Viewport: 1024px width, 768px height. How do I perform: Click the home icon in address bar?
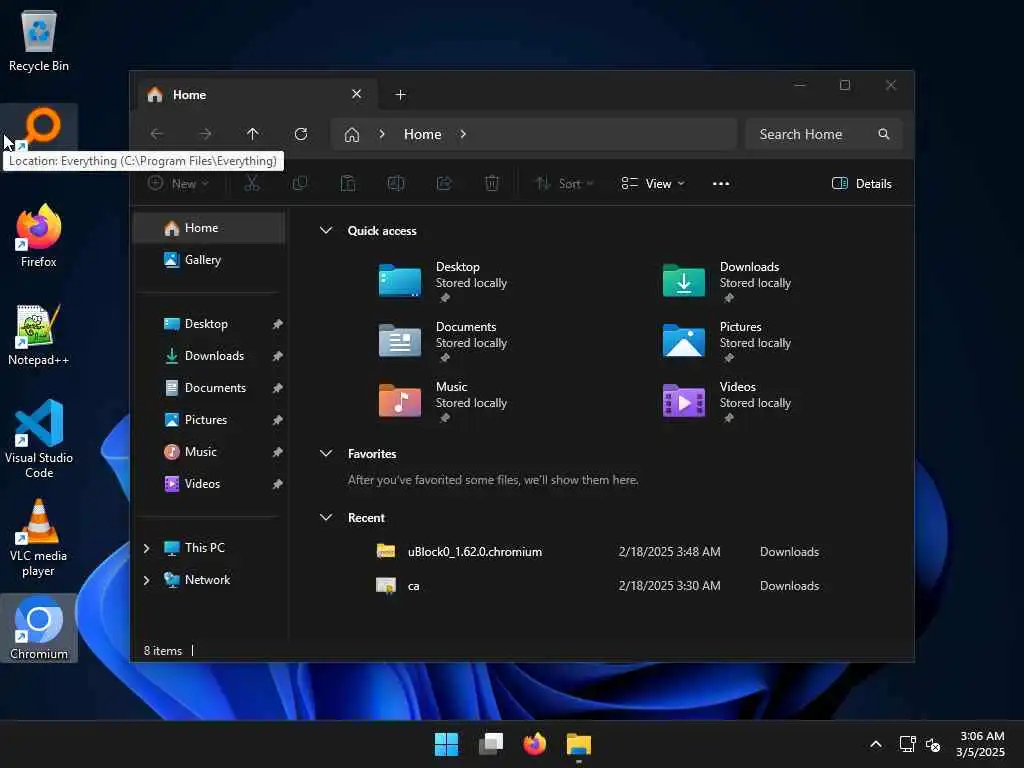[352, 135]
